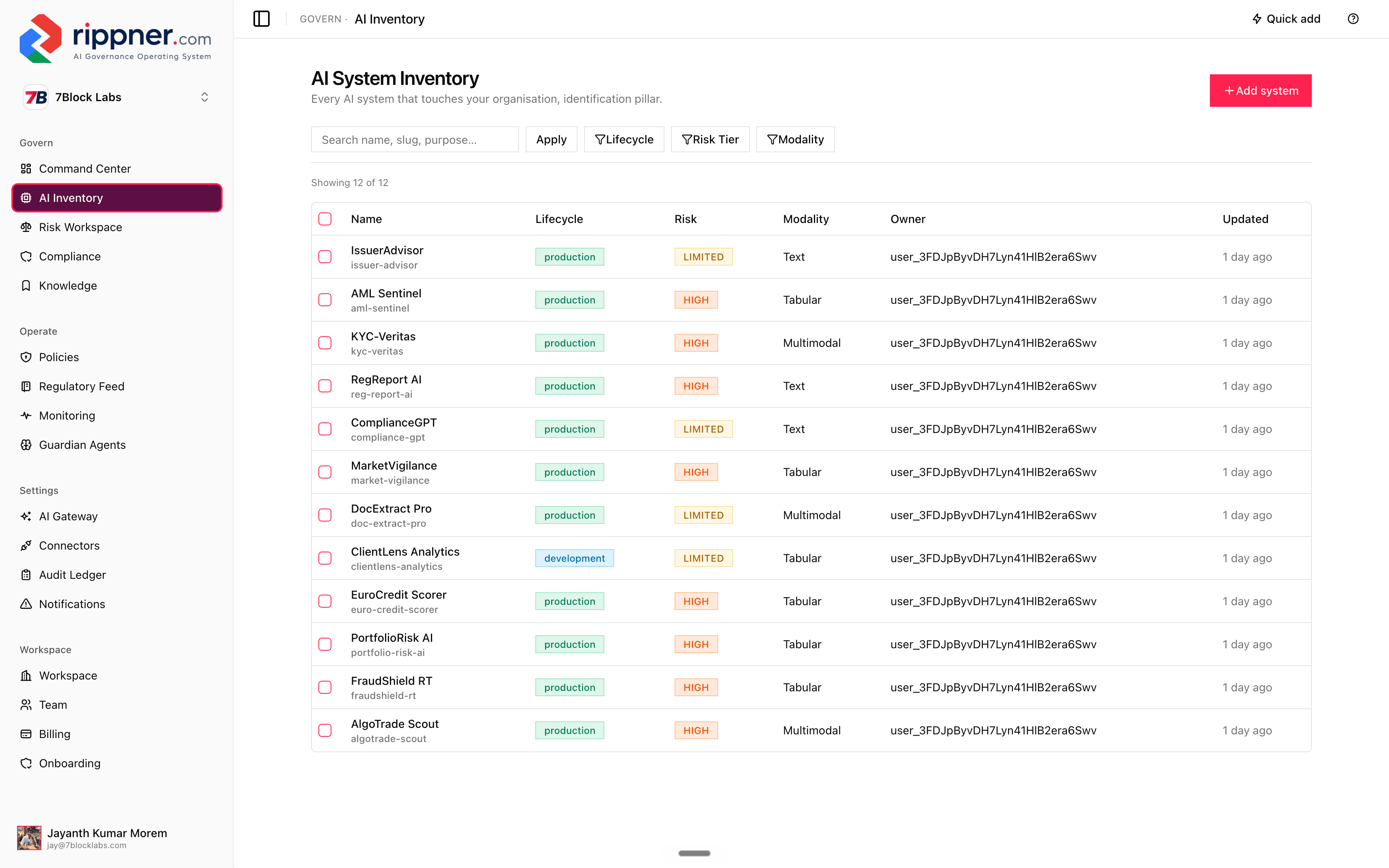Click the 7B organisation logo
Viewport: 1389px width, 868px height.
pyautogui.click(x=36, y=97)
